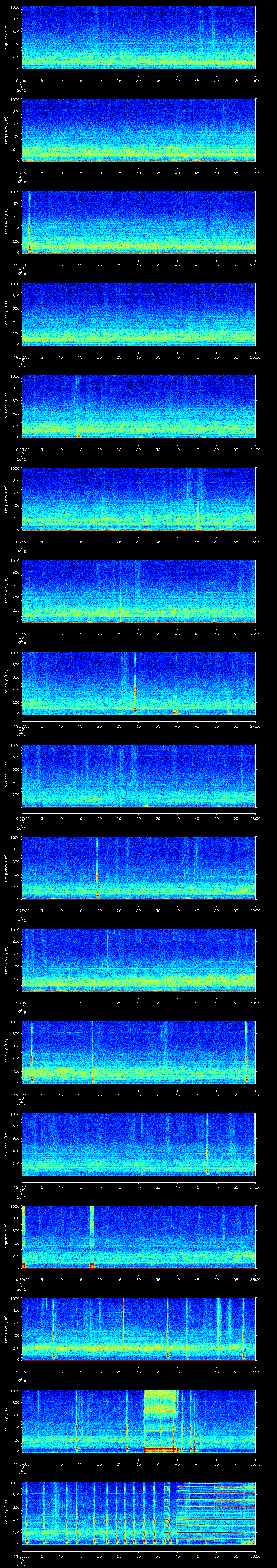The image size is (277, 1568).
Task: Click the Frequency (Hz) axis title of the 19:26 plot
Action: pyautogui.click(x=6, y=683)
